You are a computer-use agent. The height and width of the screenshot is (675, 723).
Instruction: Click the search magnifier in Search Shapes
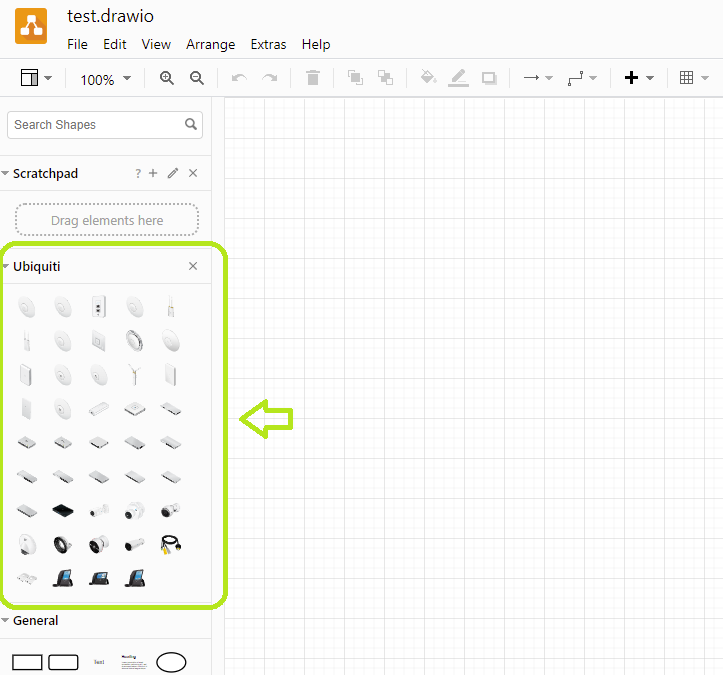pyautogui.click(x=191, y=124)
